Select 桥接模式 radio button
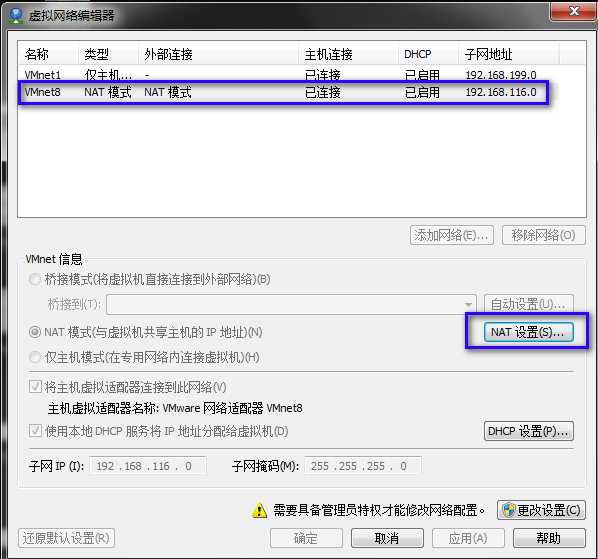 click(35, 280)
